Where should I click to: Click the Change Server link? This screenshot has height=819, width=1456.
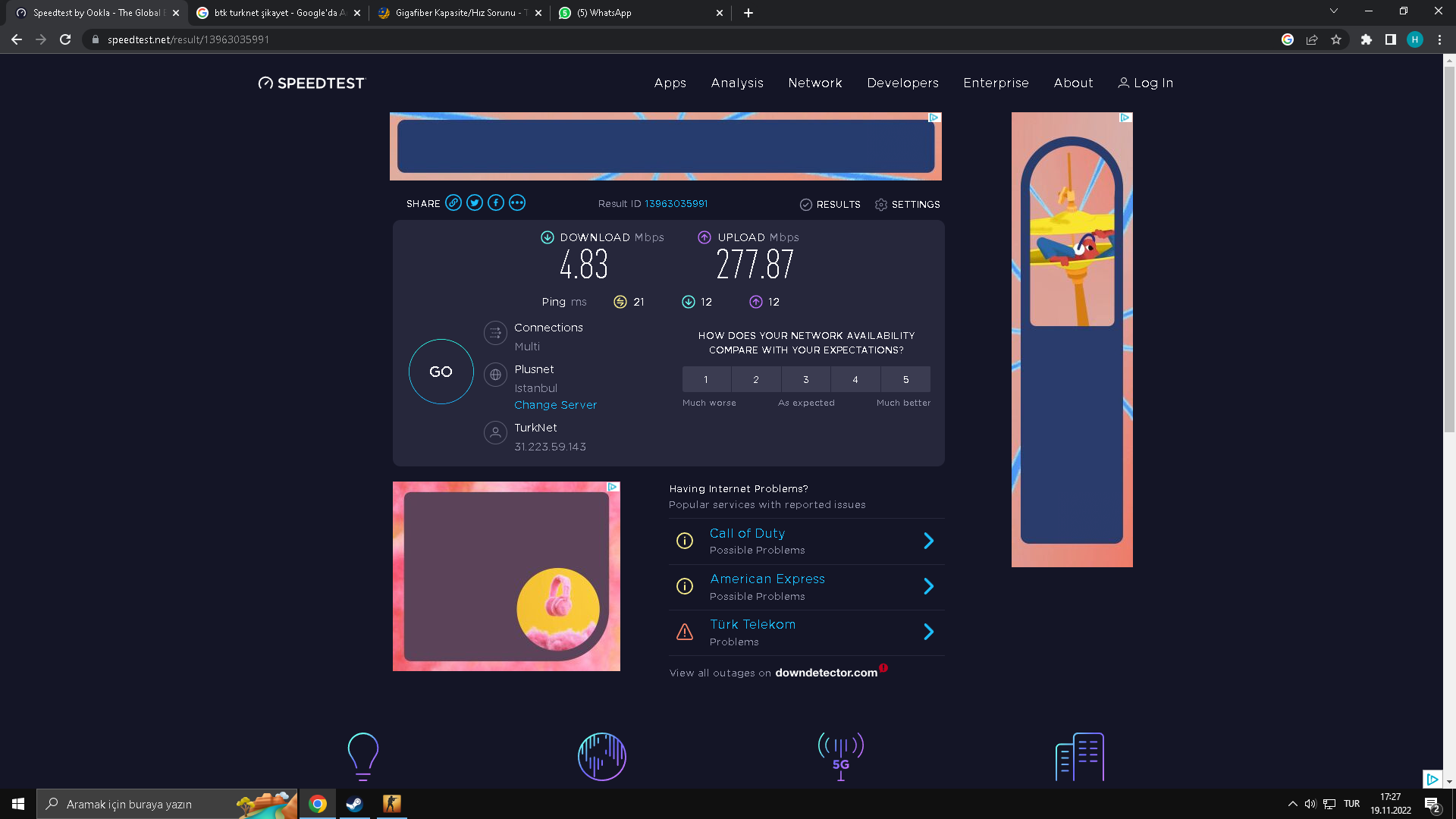(x=555, y=405)
